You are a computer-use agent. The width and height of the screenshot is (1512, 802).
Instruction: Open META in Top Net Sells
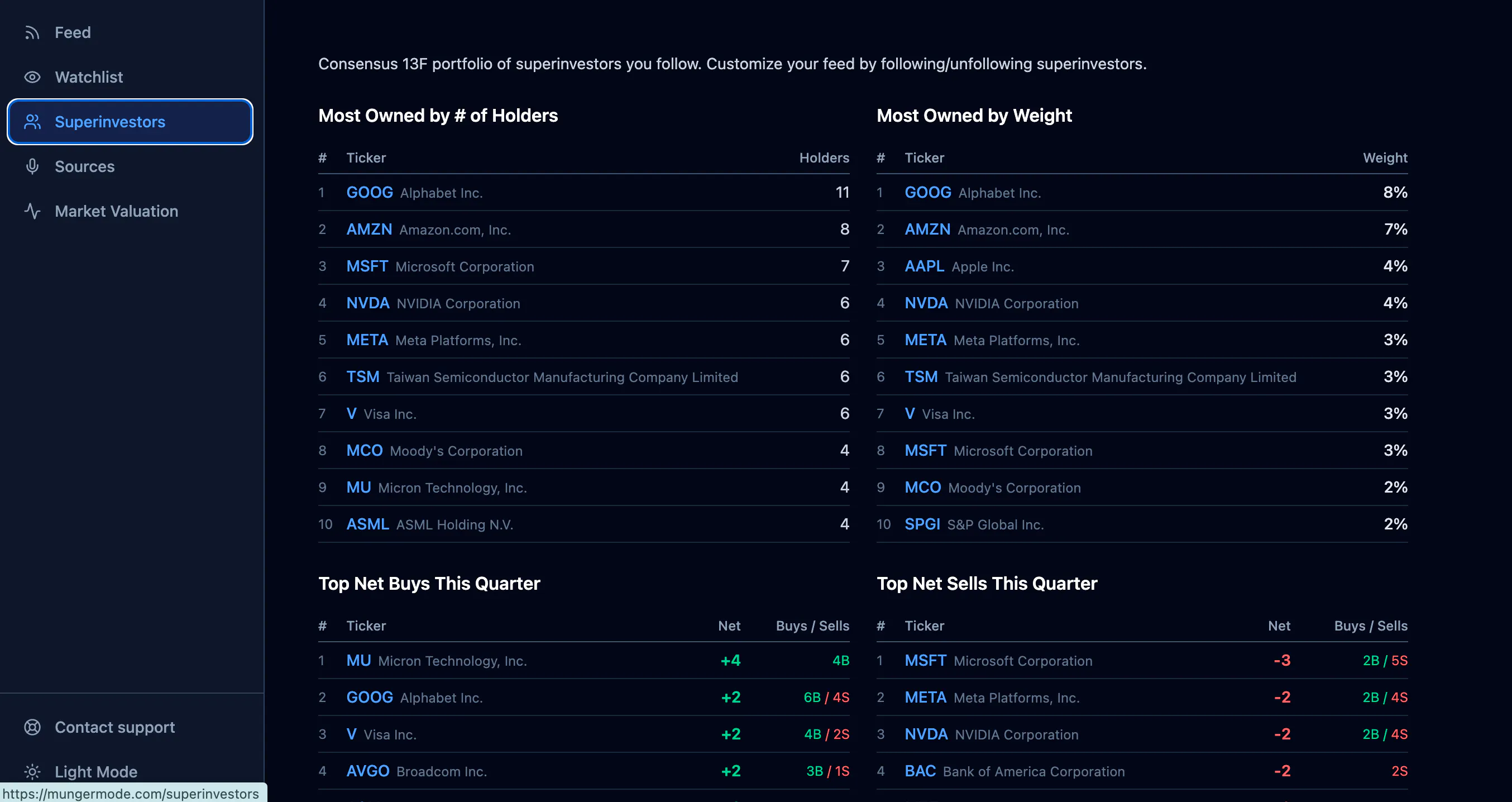(x=925, y=698)
